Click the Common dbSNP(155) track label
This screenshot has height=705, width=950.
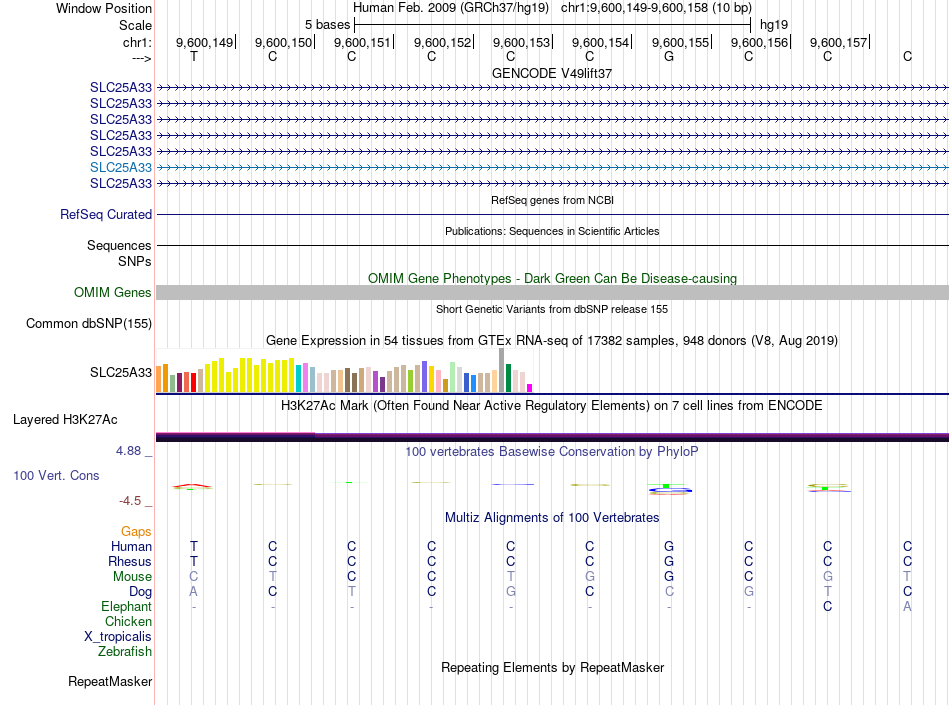coord(89,323)
